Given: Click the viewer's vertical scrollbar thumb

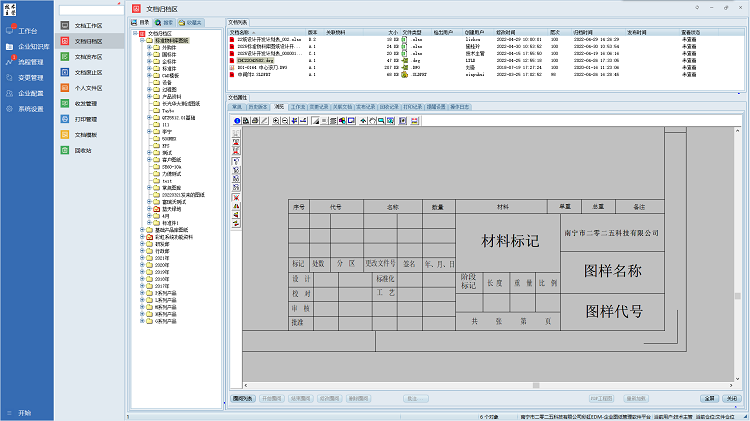Looking at the screenshot, I should click(x=738, y=296).
